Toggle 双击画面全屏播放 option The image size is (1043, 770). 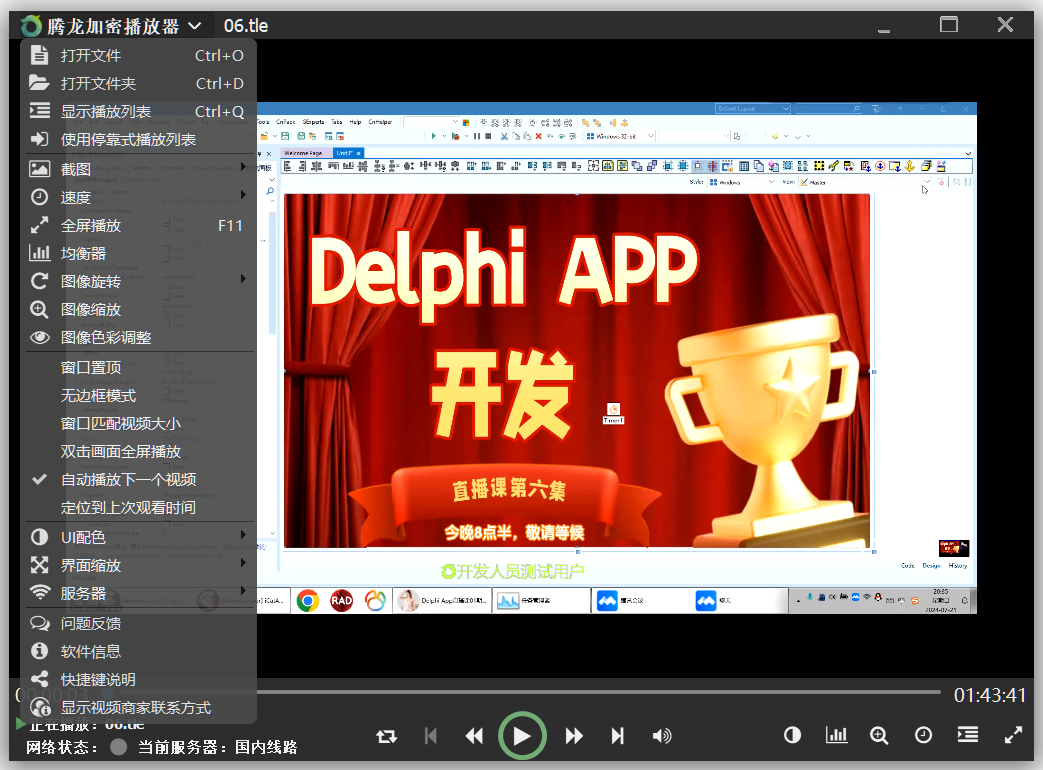pyautogui.click(x=138, y=451)
